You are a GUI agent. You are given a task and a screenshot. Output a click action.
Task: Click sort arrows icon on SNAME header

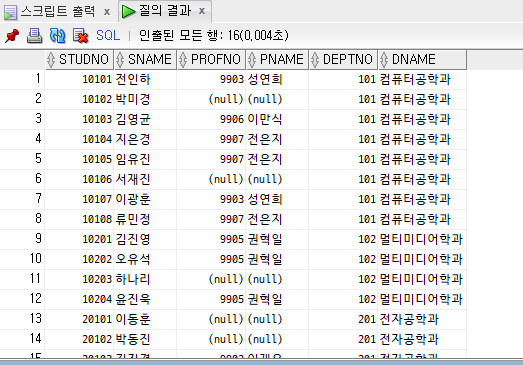(120, 60)
